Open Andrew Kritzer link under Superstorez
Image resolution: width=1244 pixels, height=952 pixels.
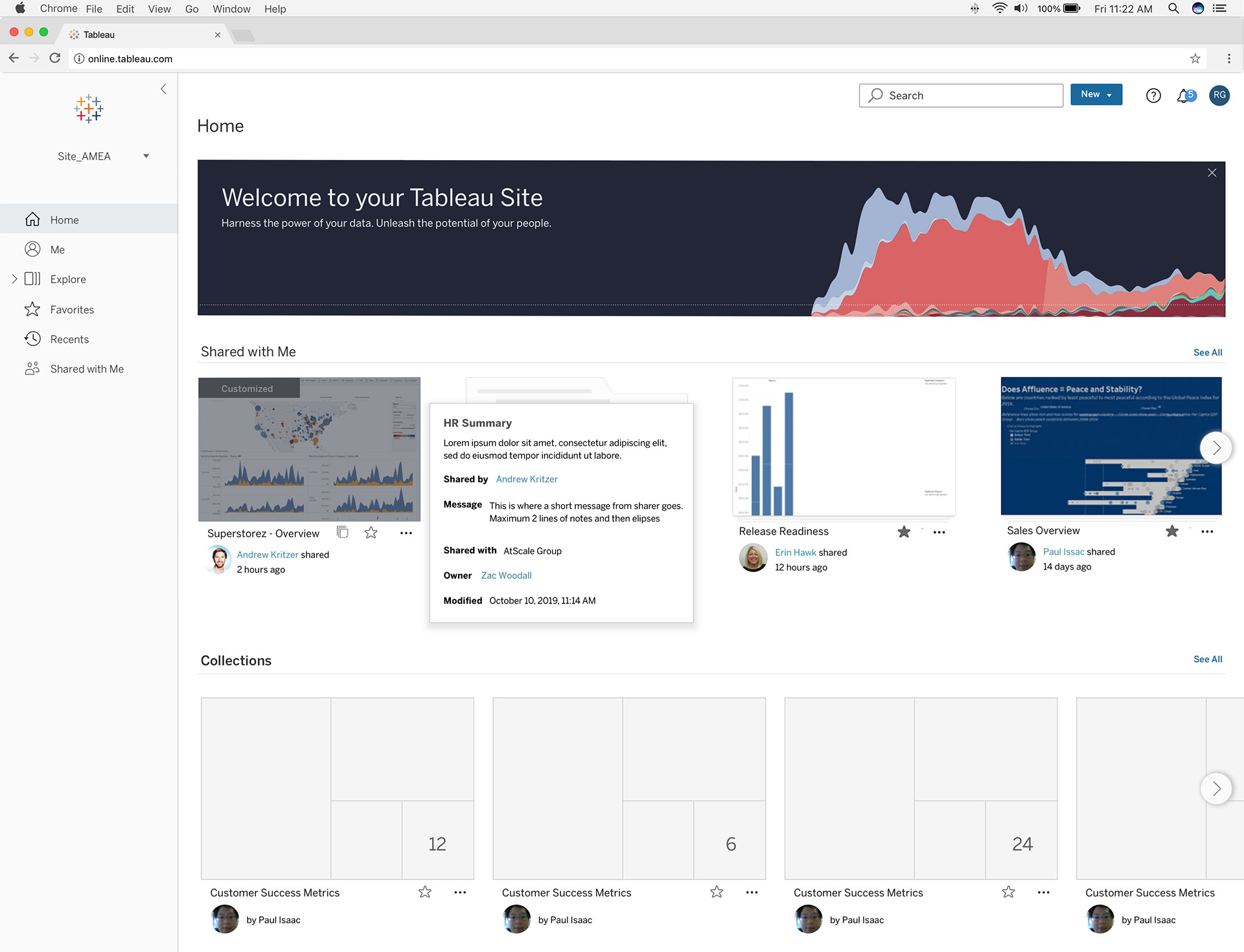(268, 555)
